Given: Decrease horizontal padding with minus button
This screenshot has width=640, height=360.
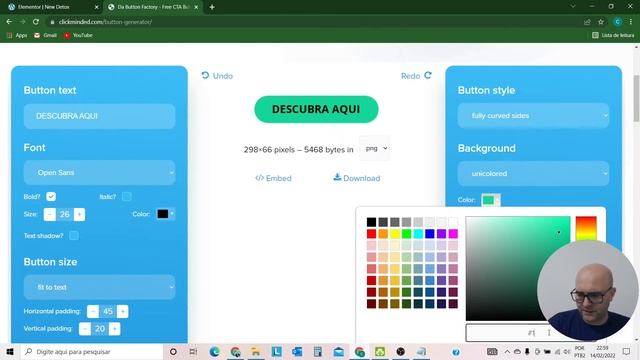Looking at the screenshot, I should point(93,311).
